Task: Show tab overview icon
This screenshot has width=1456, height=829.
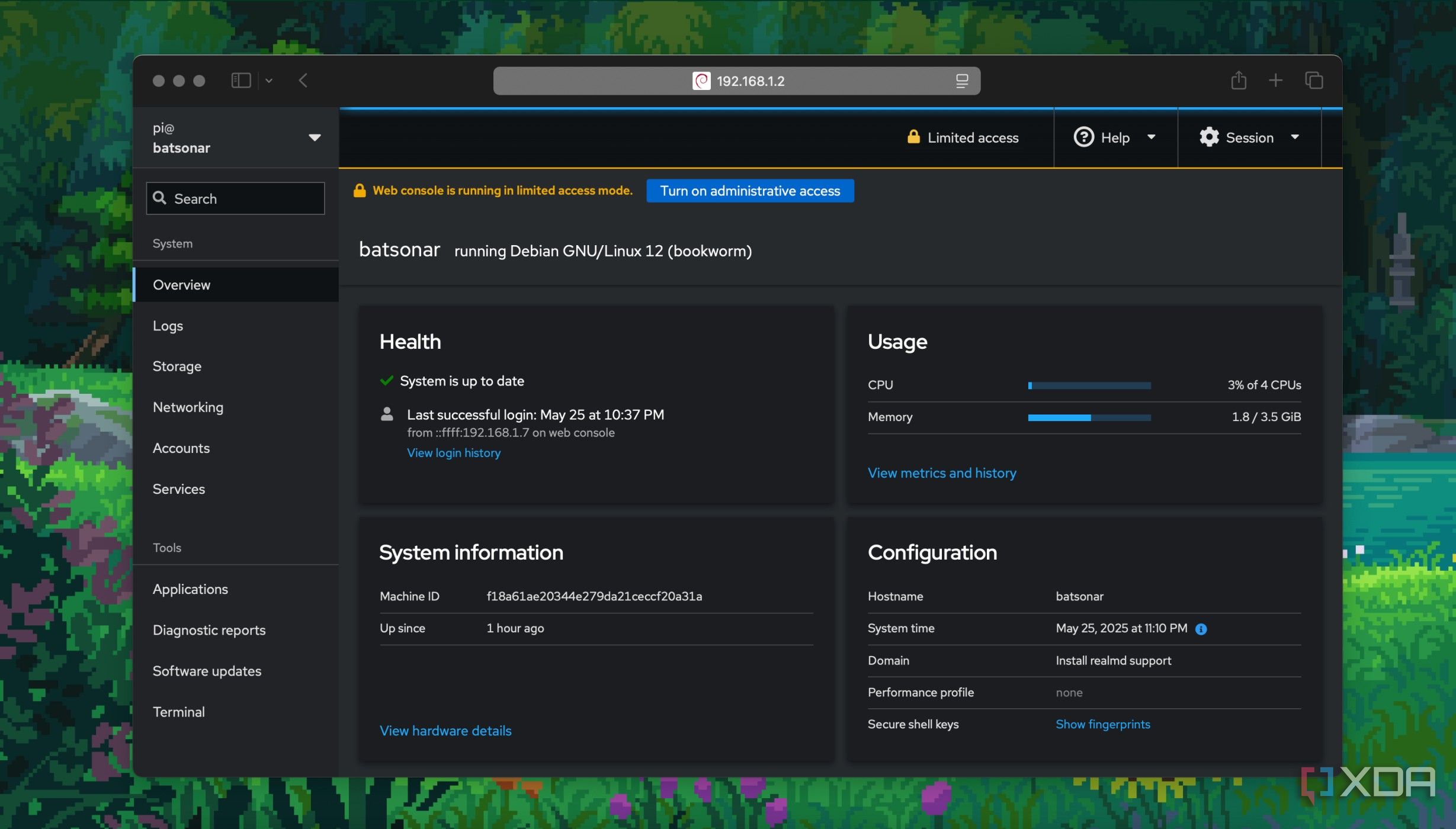Action: pyautogui.click(x=1314, y=81)
